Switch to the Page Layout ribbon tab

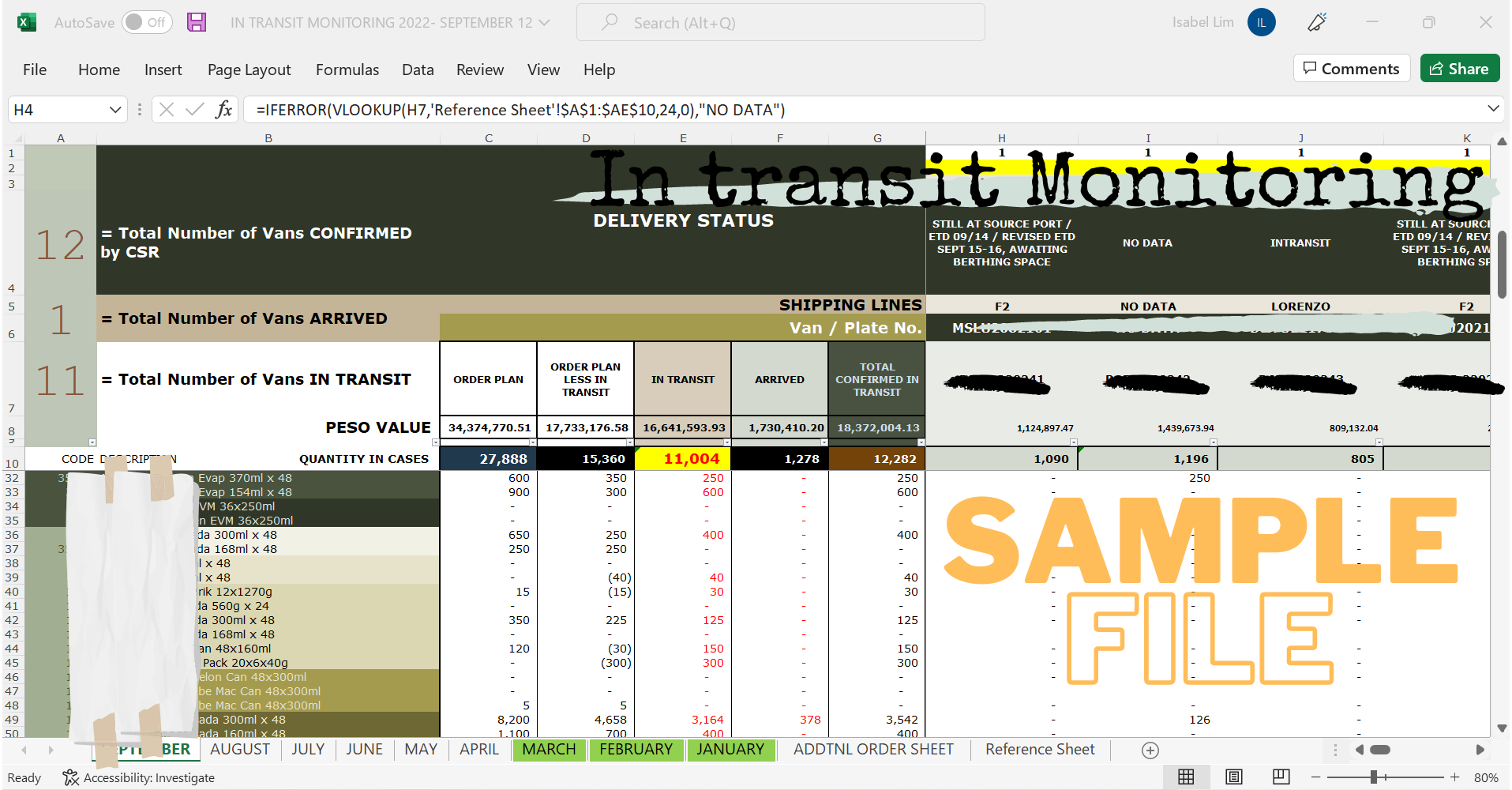pyautogui.click(x=249, y=70)
